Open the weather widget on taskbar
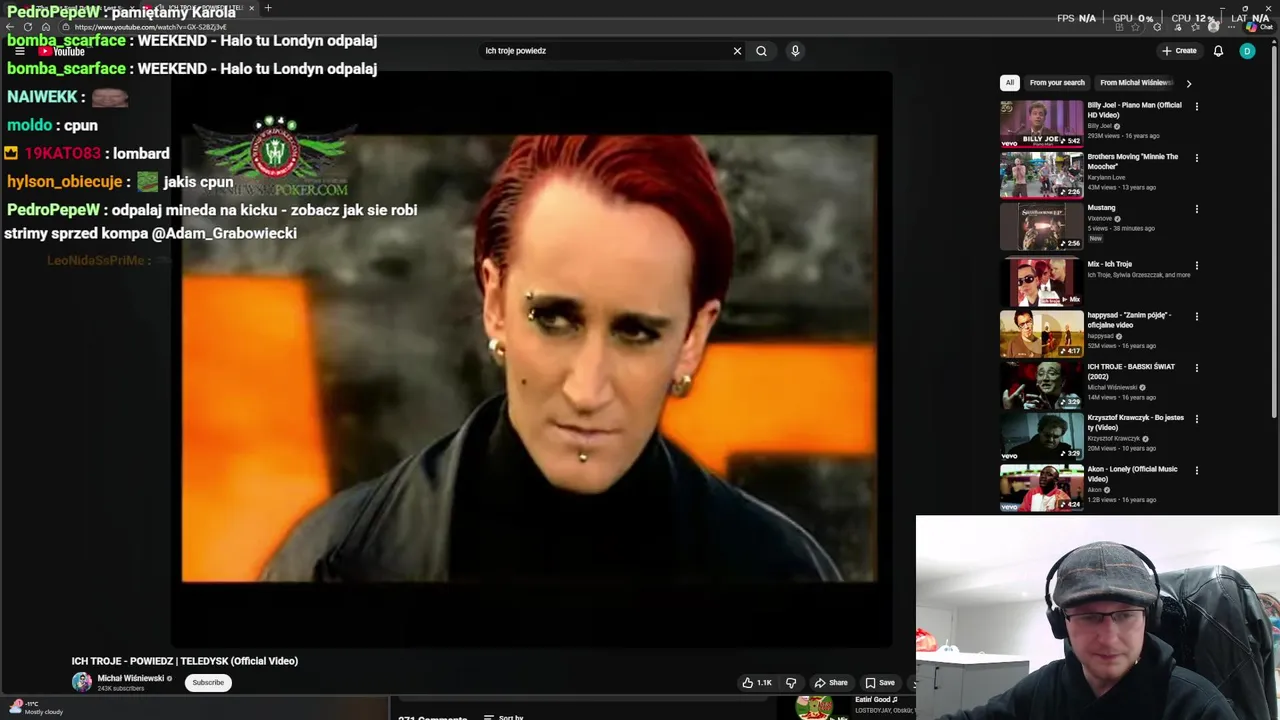 tap(37, 708)
